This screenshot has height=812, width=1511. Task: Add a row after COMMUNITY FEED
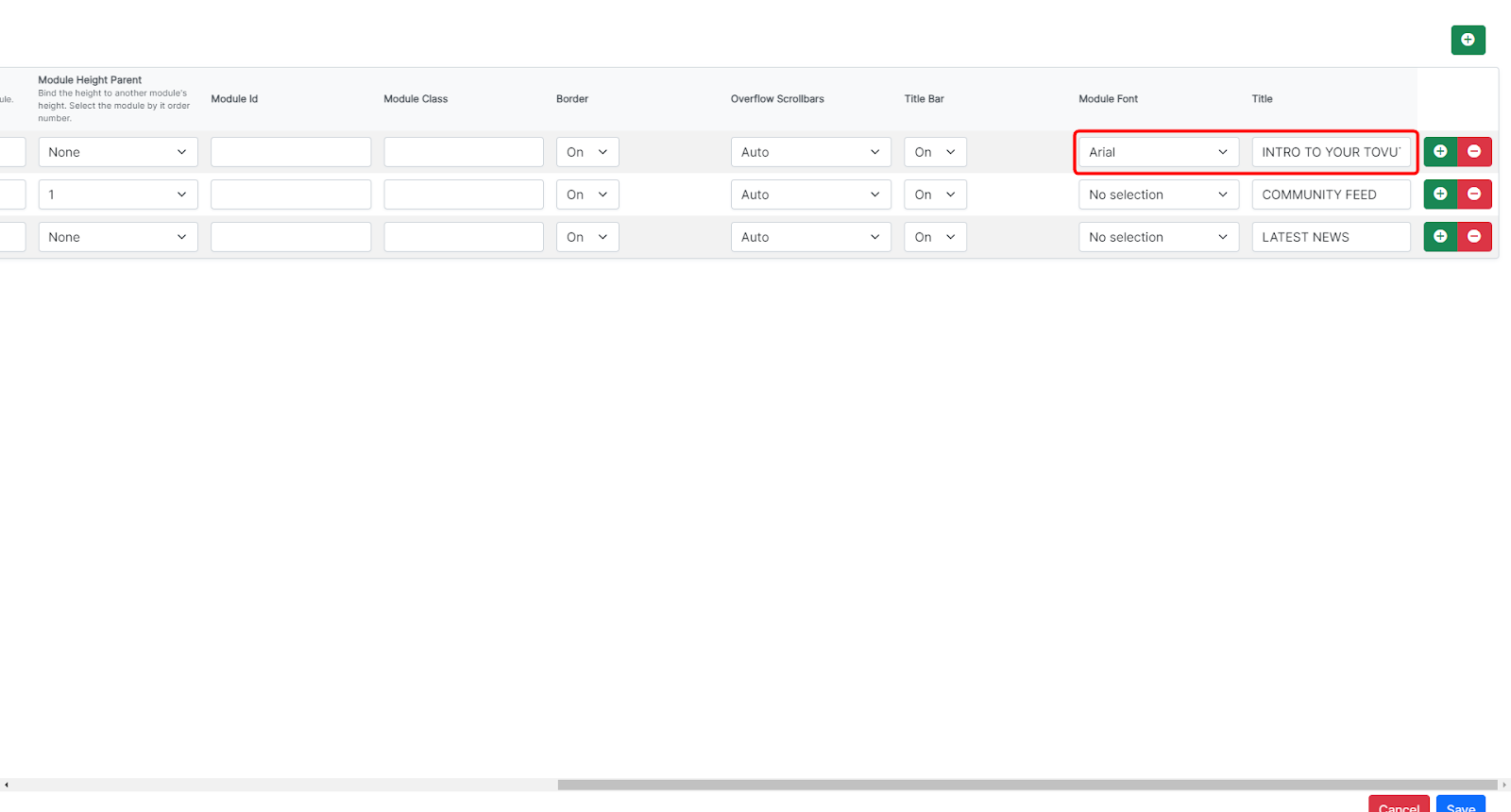pyautogui.click(x=1440, y=194)
